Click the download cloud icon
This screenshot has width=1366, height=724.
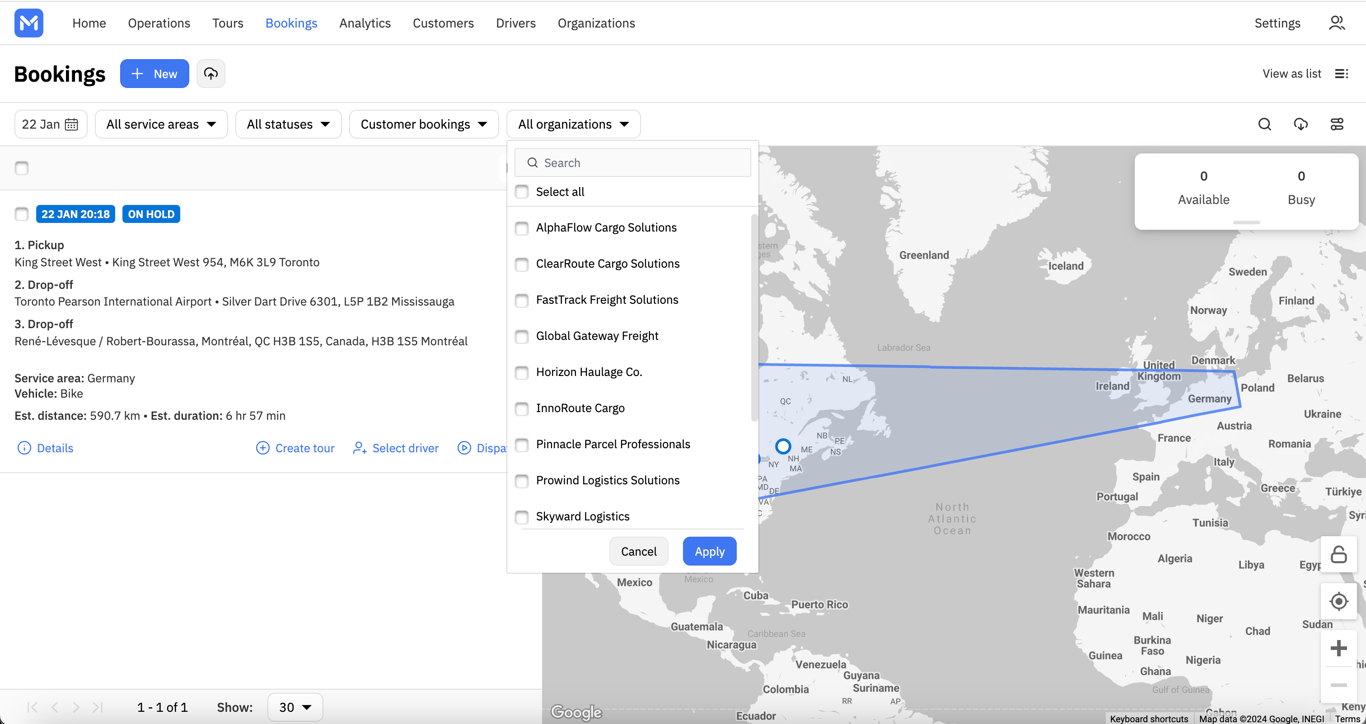coord(1301,124)
